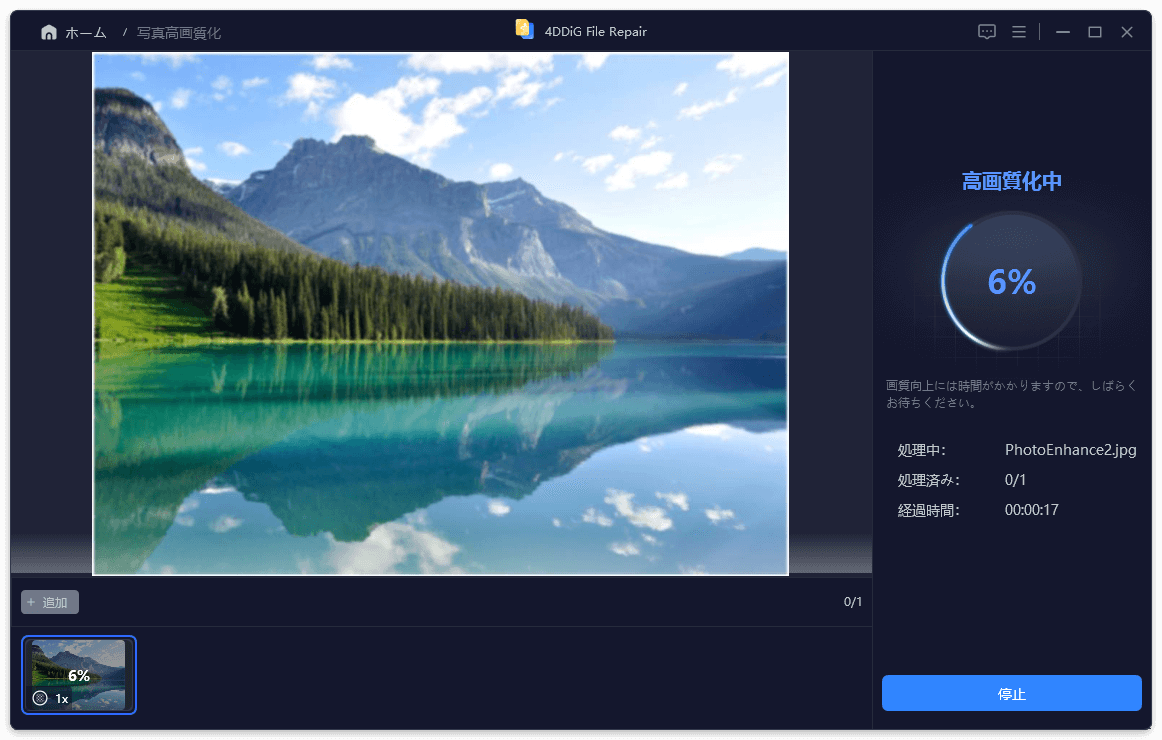This screenshot has height=740, width=1162.
Task: Click the 4DDiG File Repair logo icon
Action: tap(525, 30)
